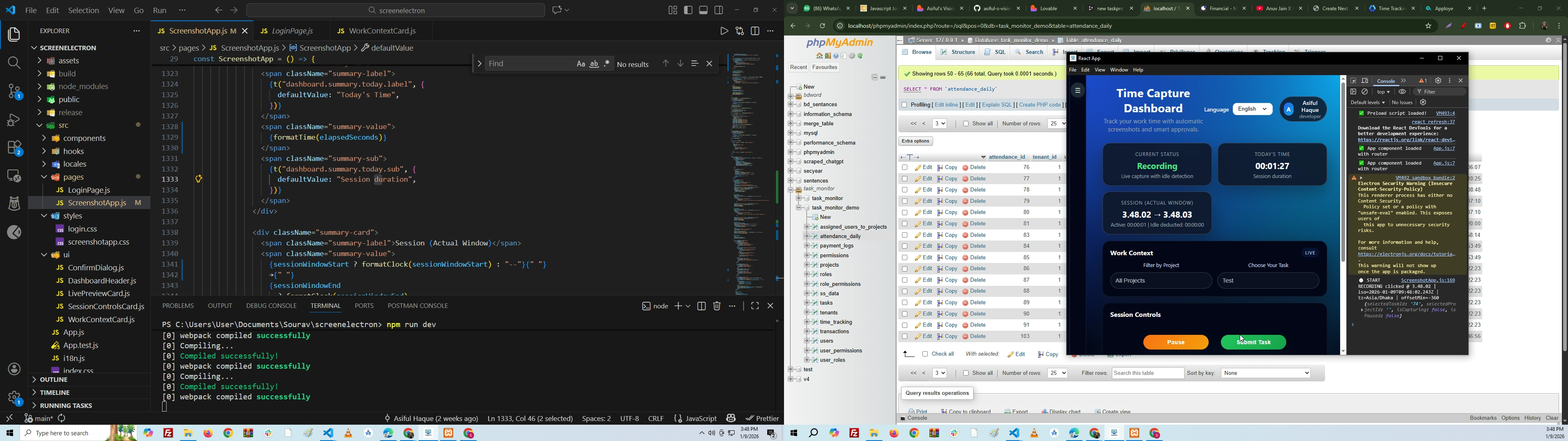This screenshot has width=1568, height=441.
Task: Kill terminal with the trash icon
Action: pyautogui.click(x=717, y=306)
